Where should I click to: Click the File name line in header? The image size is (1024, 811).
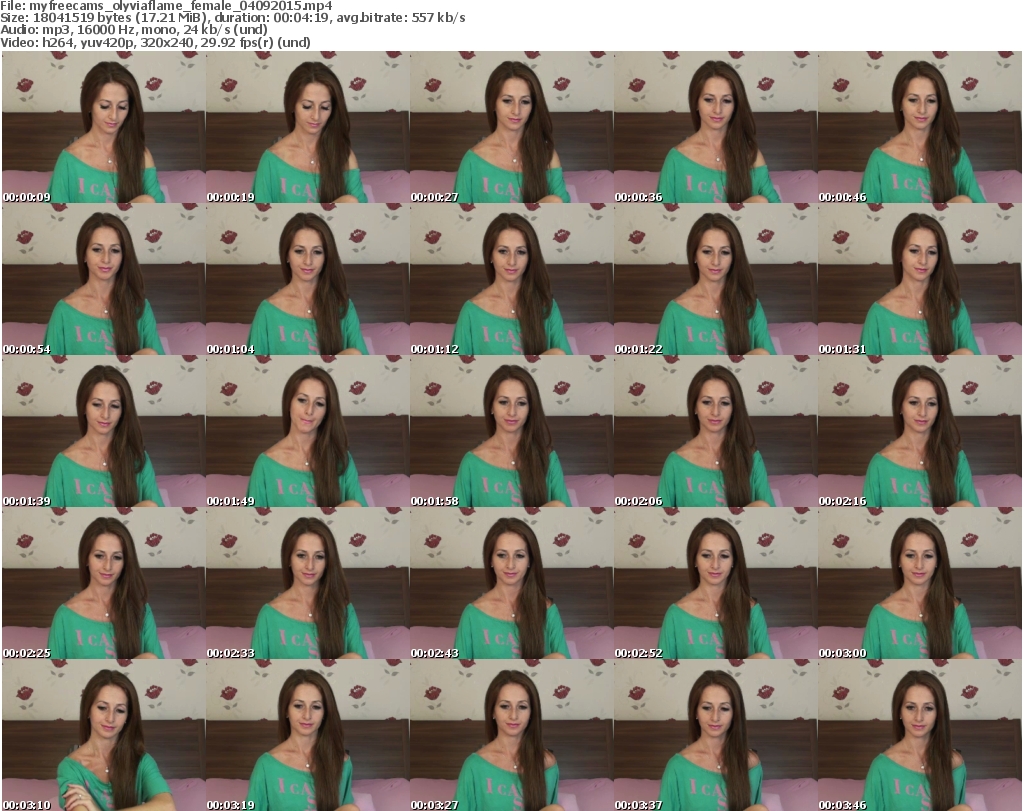click(167, 6)
